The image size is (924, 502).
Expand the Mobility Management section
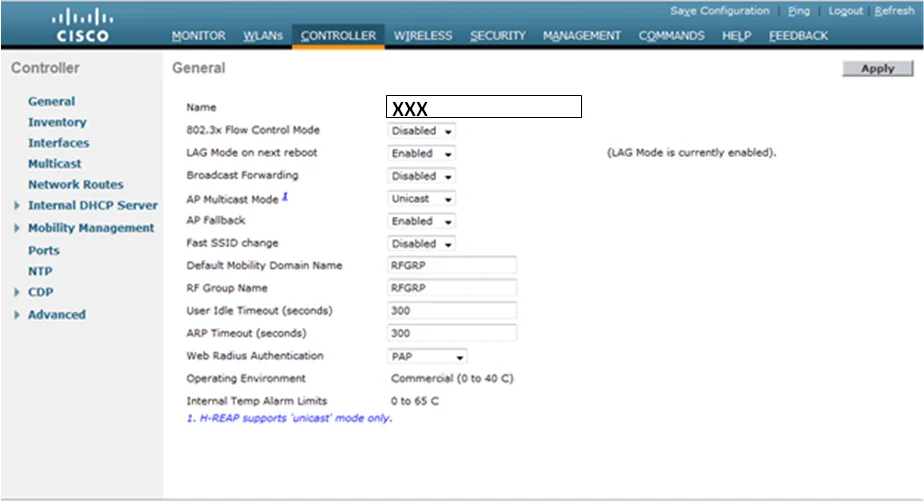click(18, 228)
